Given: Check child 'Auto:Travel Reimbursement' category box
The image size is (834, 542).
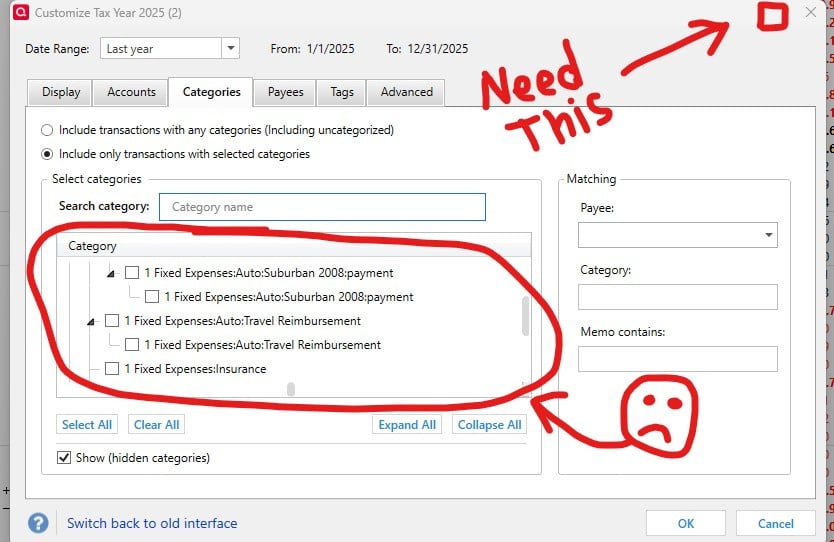Looking at the screenshot, I should pyautogui.click(x=132, y=345).
